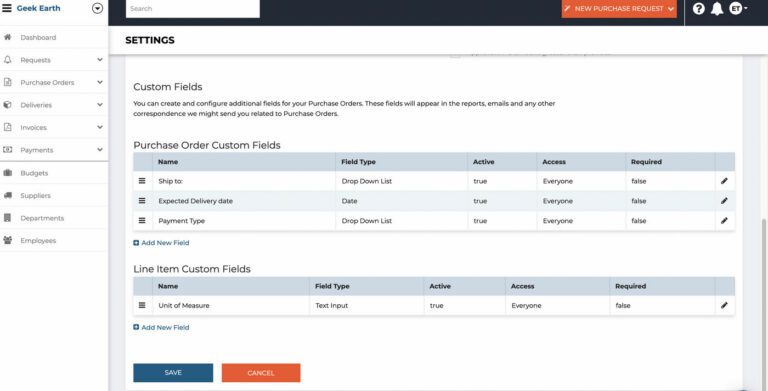Viewport: 768px width, 391px height.
Task: Click the reorder handle for Unit of Measure
Action: tap(142, 305)
